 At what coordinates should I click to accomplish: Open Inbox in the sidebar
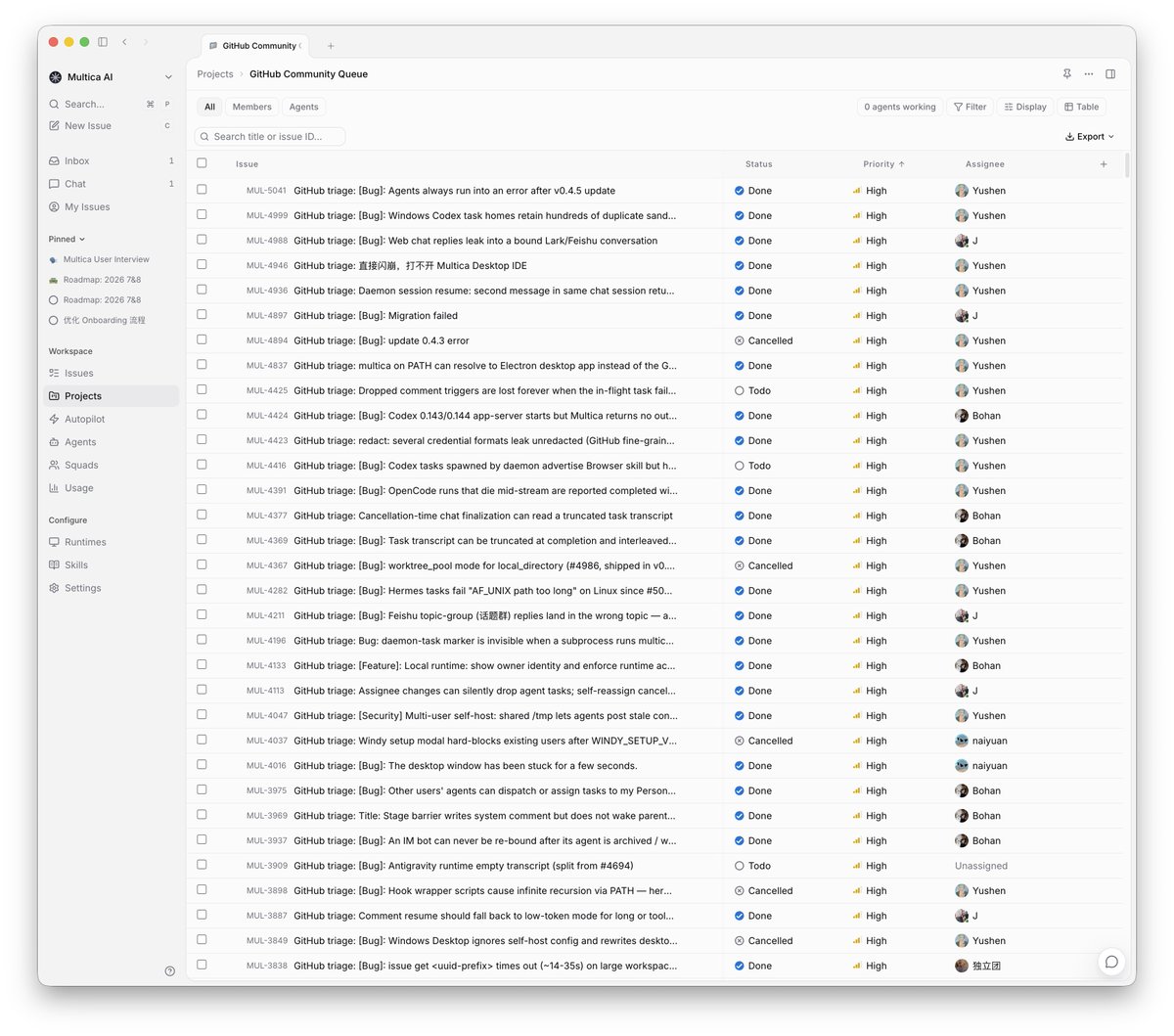pos(112,160)
